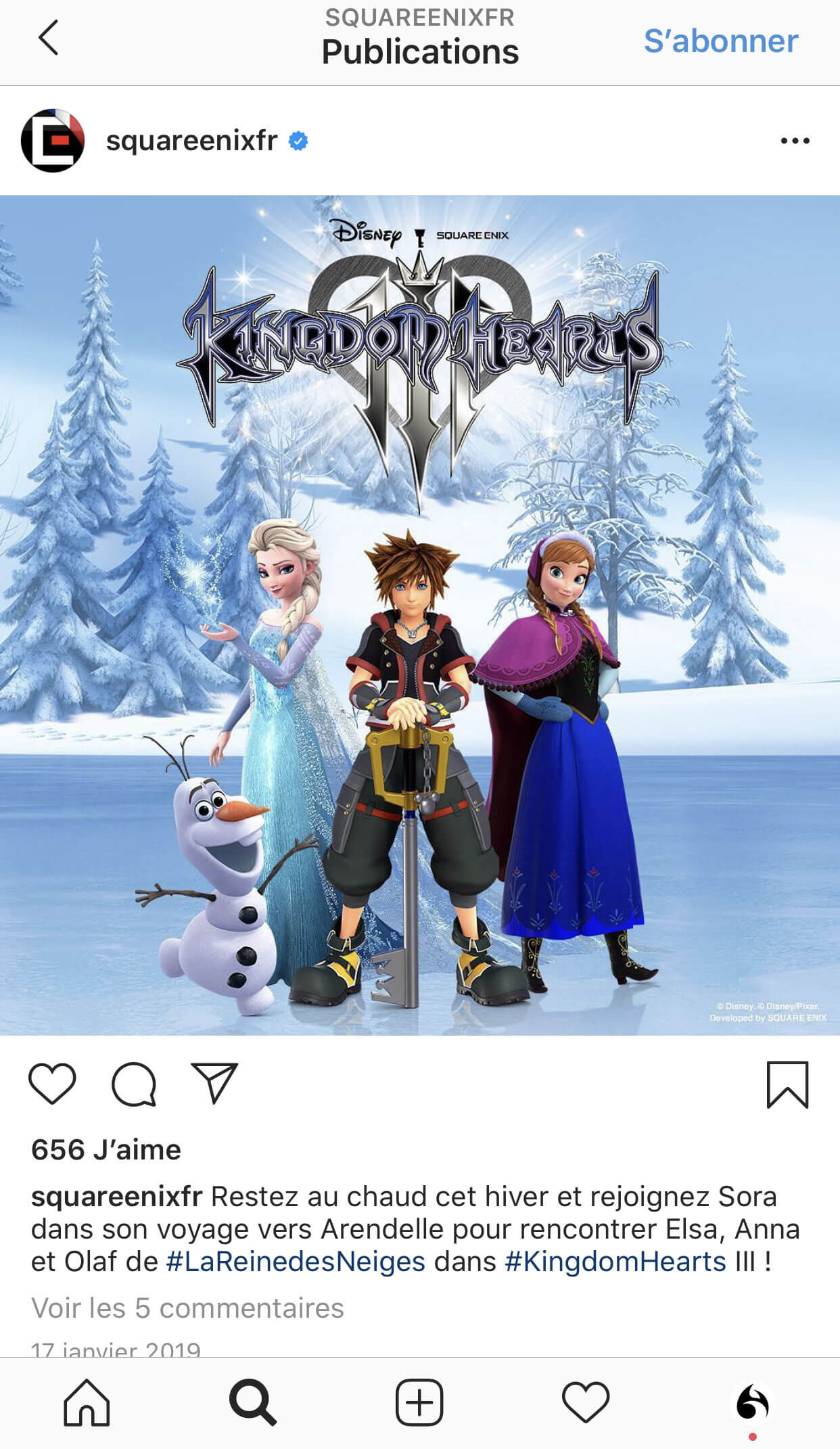This screenshot has width=840, height=1449.
Task: View the 656 J'aime likes list
Action: point(106,1149)
